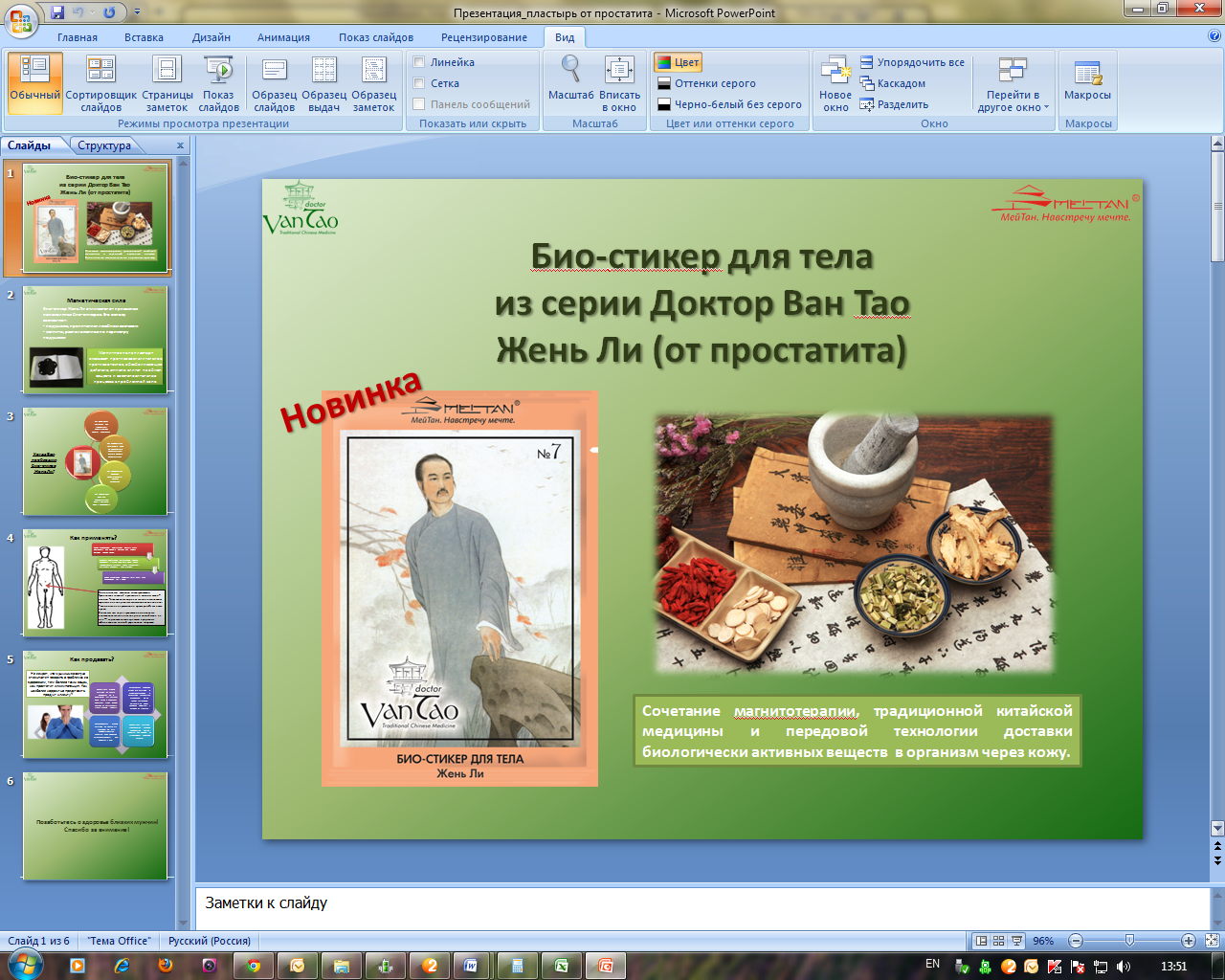Open Slide Master (Образец слайдов)
The height and width of the screenshot is (980, 1225).
[275, 83]
